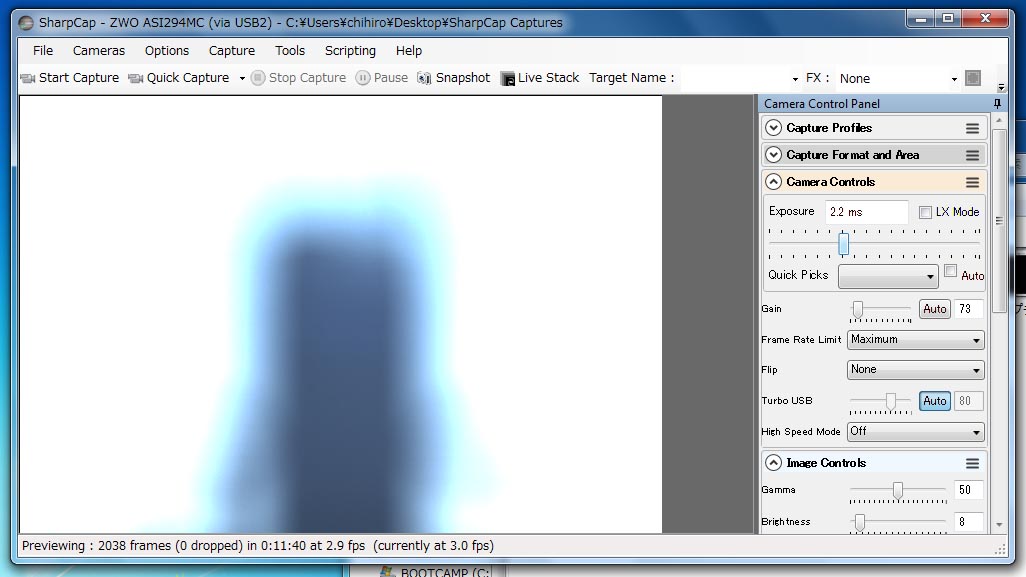Collapse the Camera Controls section
Screen dimensions: 1026x577
pos(773,182)
